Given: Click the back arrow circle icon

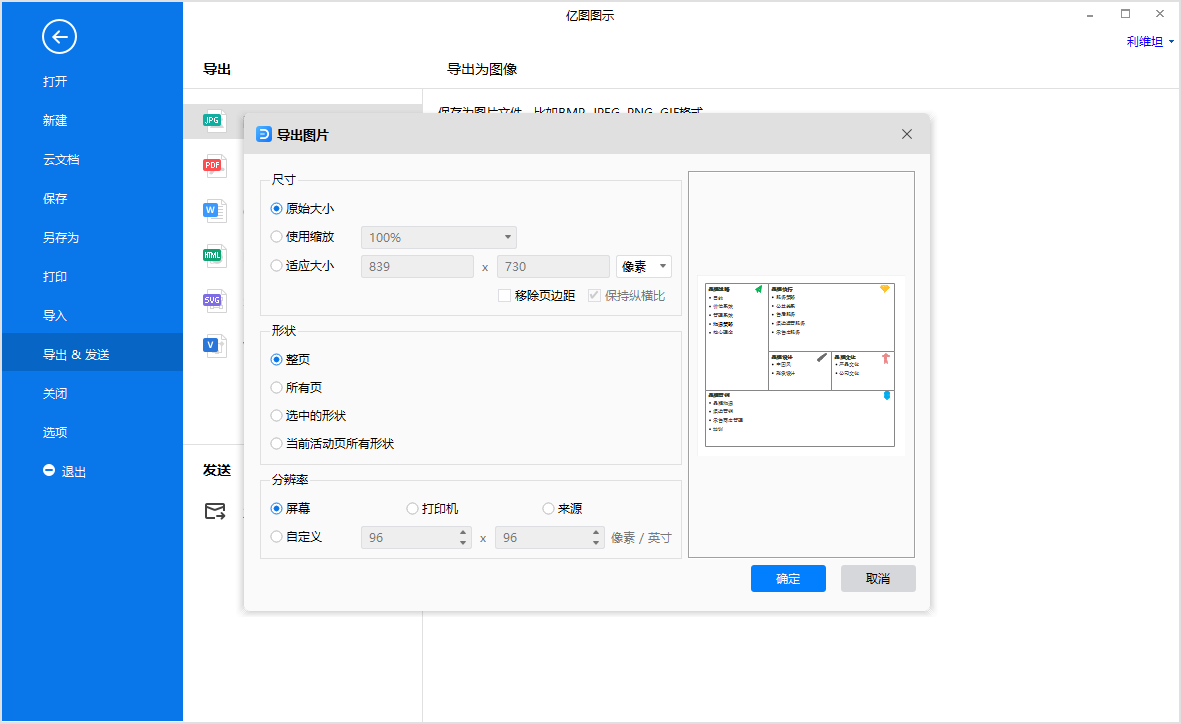Looking at the screenshot, I should point(59,36).
